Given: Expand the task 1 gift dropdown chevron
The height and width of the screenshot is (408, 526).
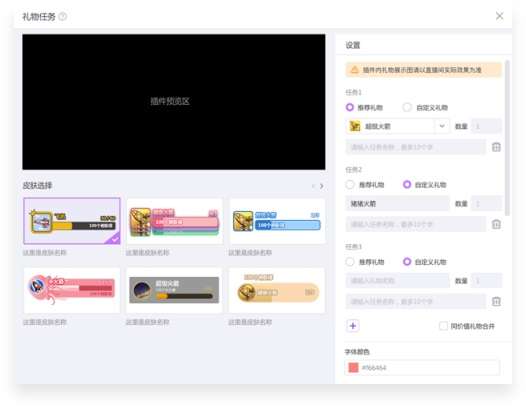Looking at the screenshot, I should [442, 126].
